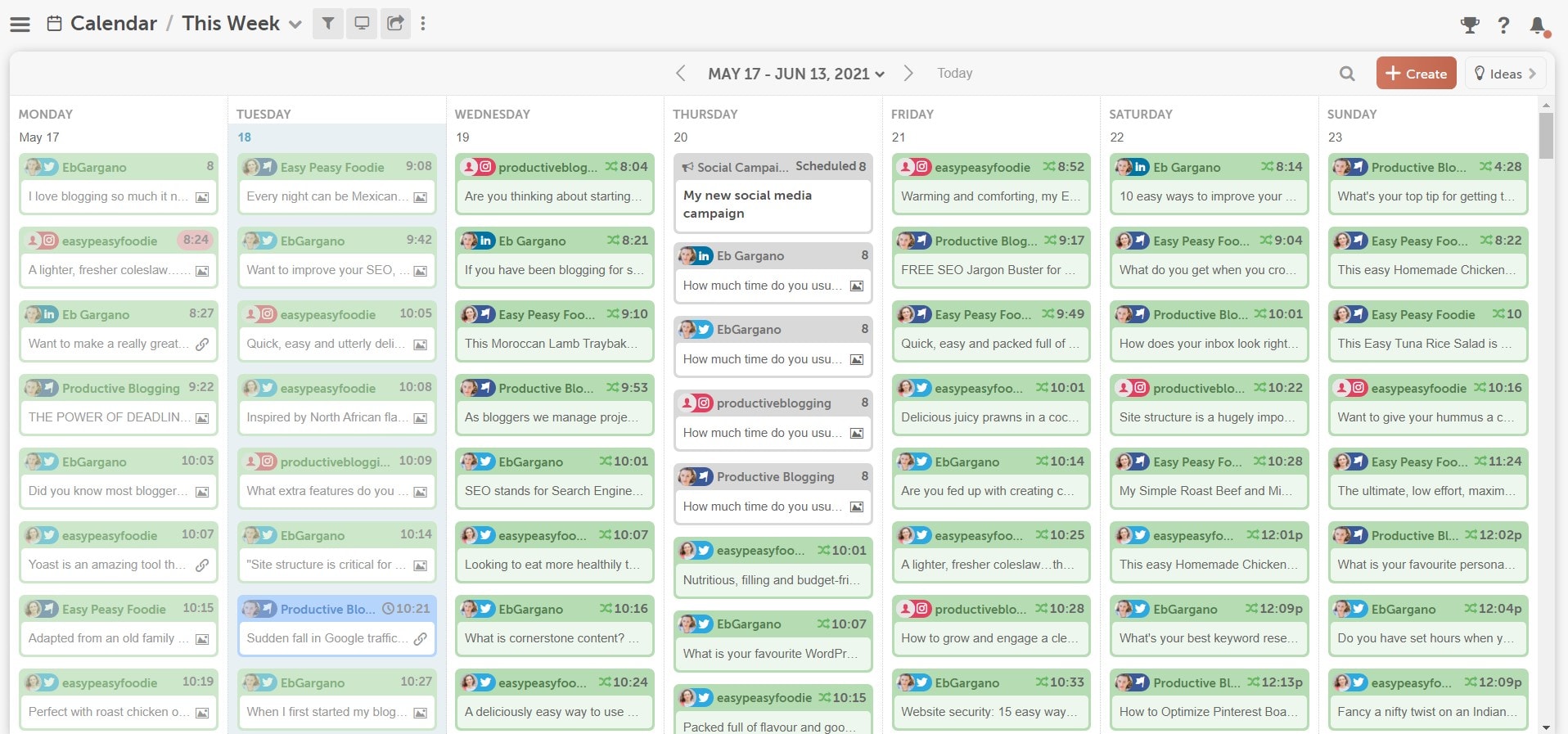Open the trophy achievements icon
Viewport: 1568px width, 734px height.
click(x=1470, y=25)
